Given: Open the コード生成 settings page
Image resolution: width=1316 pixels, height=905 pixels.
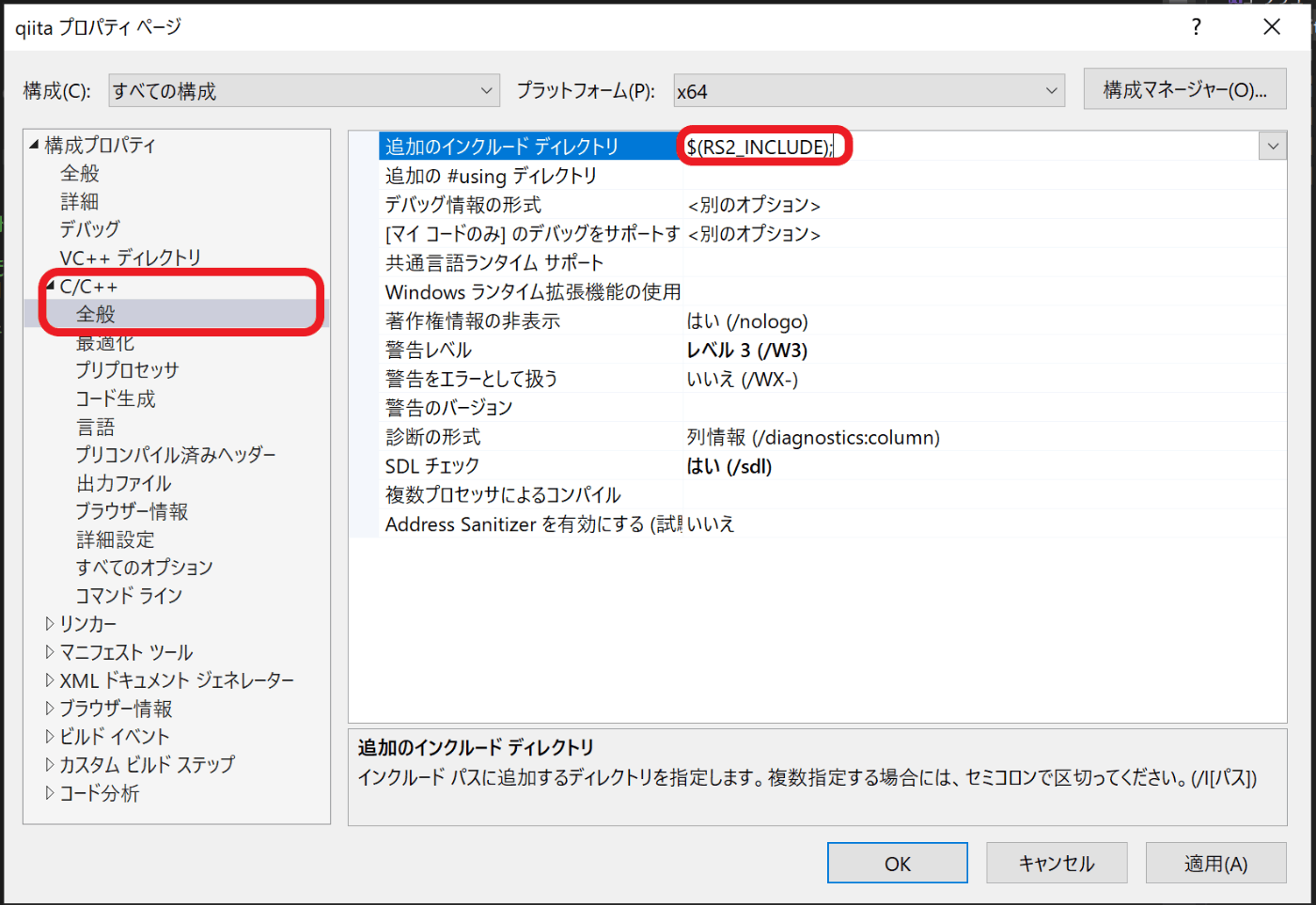Looking at the screenshot, I should [116, 398].
